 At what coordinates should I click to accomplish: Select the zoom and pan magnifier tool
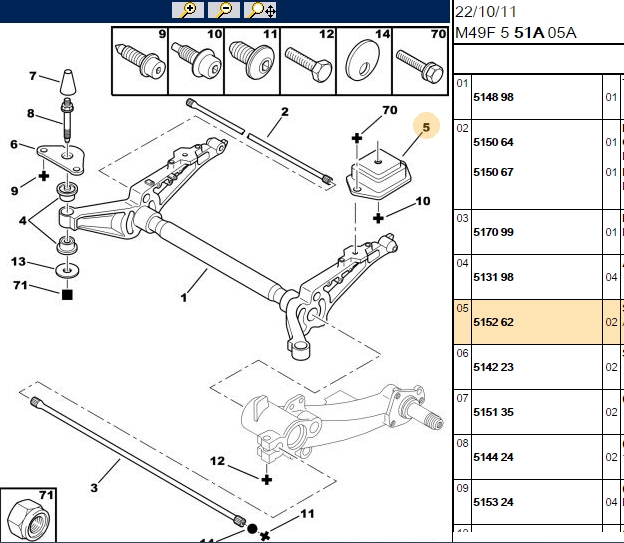tap(260, 10)
